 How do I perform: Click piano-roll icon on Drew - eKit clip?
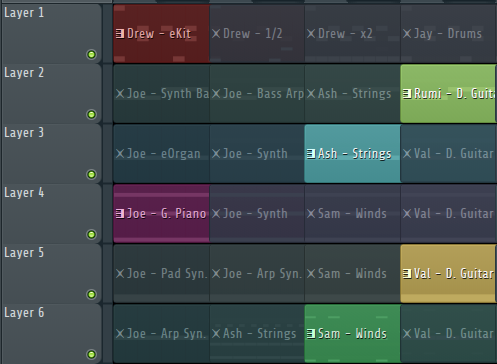click(x=120, y=33)
